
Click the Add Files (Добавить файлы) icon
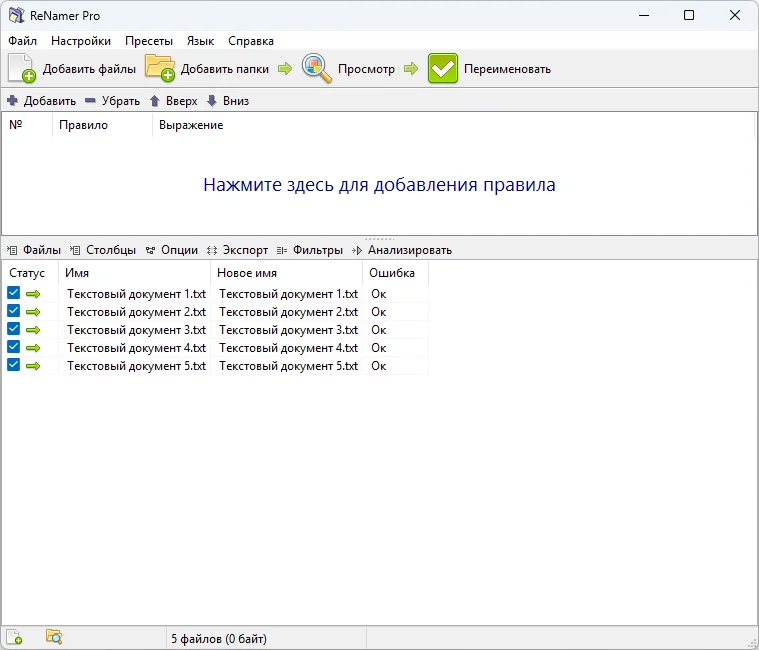(22, 69)
